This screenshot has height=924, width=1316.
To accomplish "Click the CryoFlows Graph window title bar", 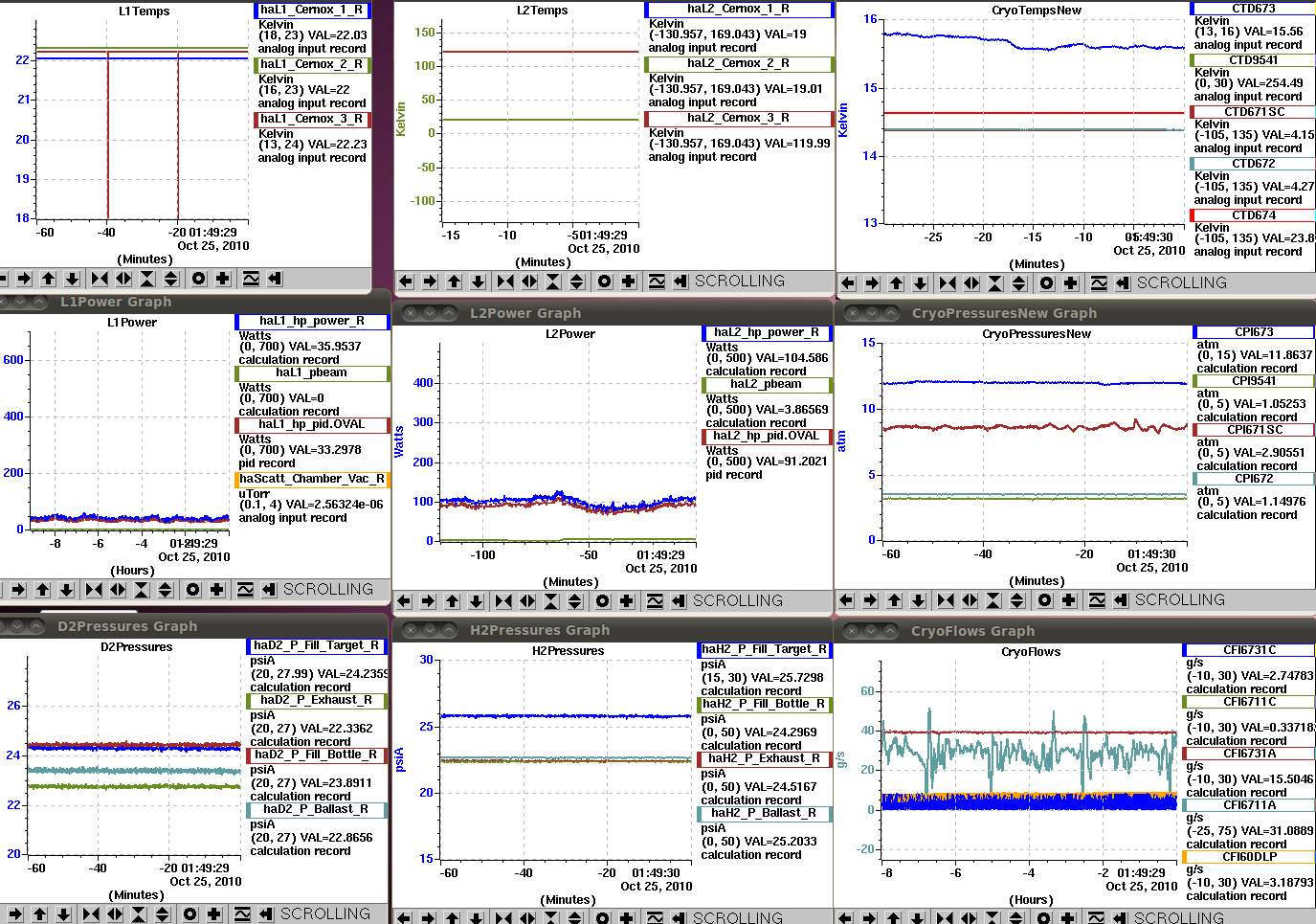I will pyautogui.click(x=1075, y=631).
